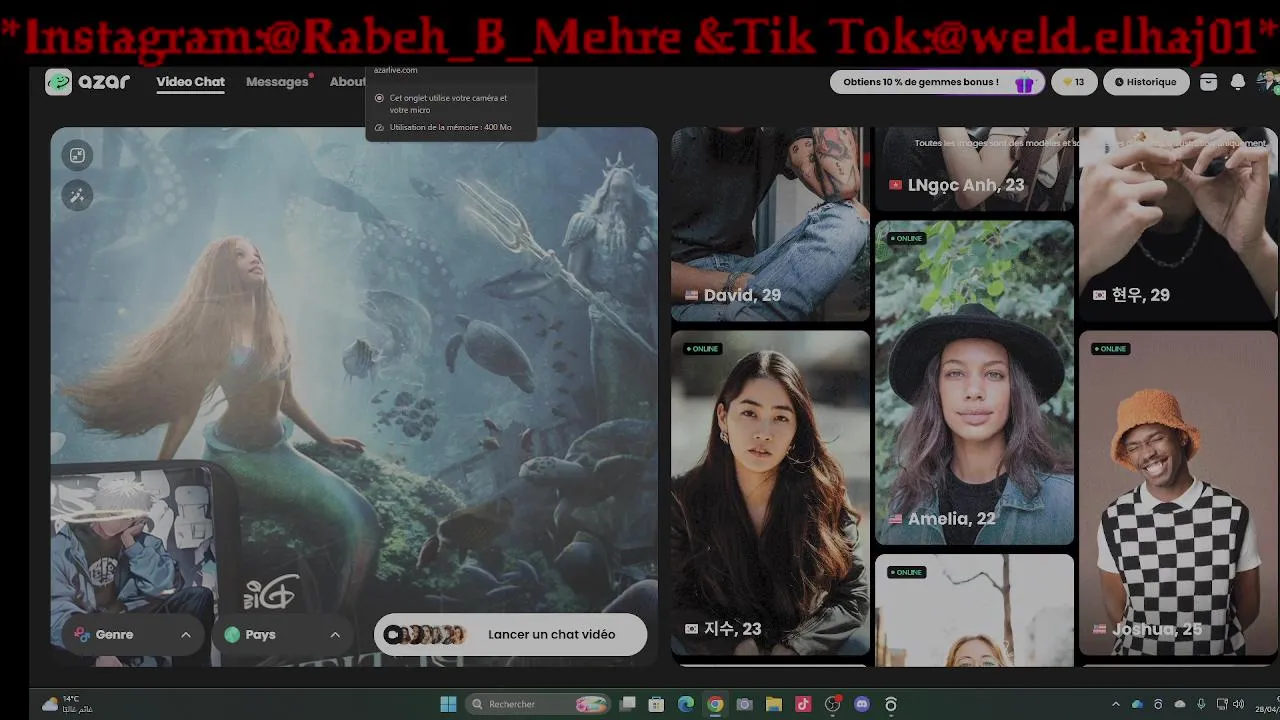Click the Genre icon

point(82,635)
